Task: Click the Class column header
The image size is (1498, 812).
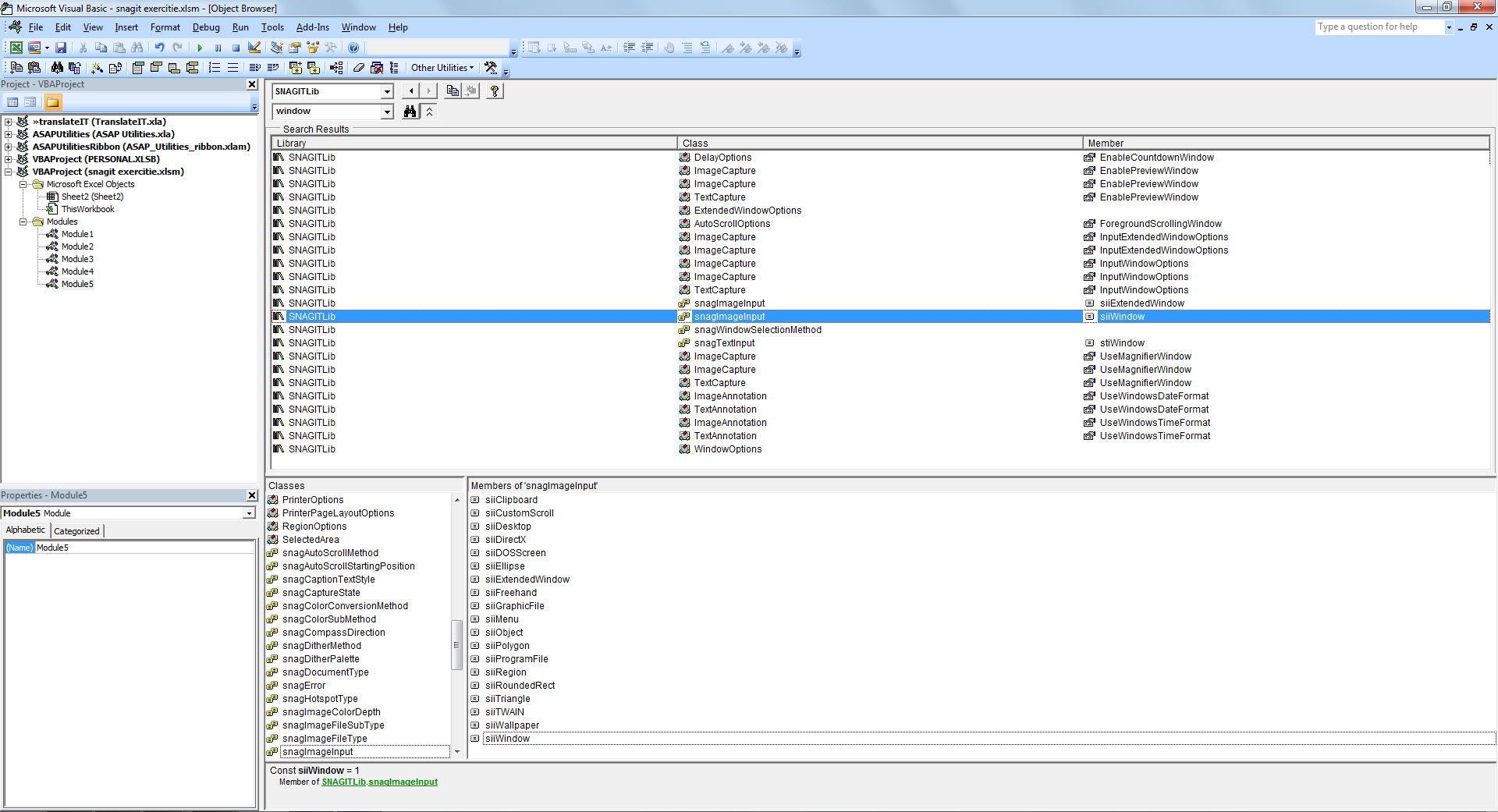Action: [879, 144]
